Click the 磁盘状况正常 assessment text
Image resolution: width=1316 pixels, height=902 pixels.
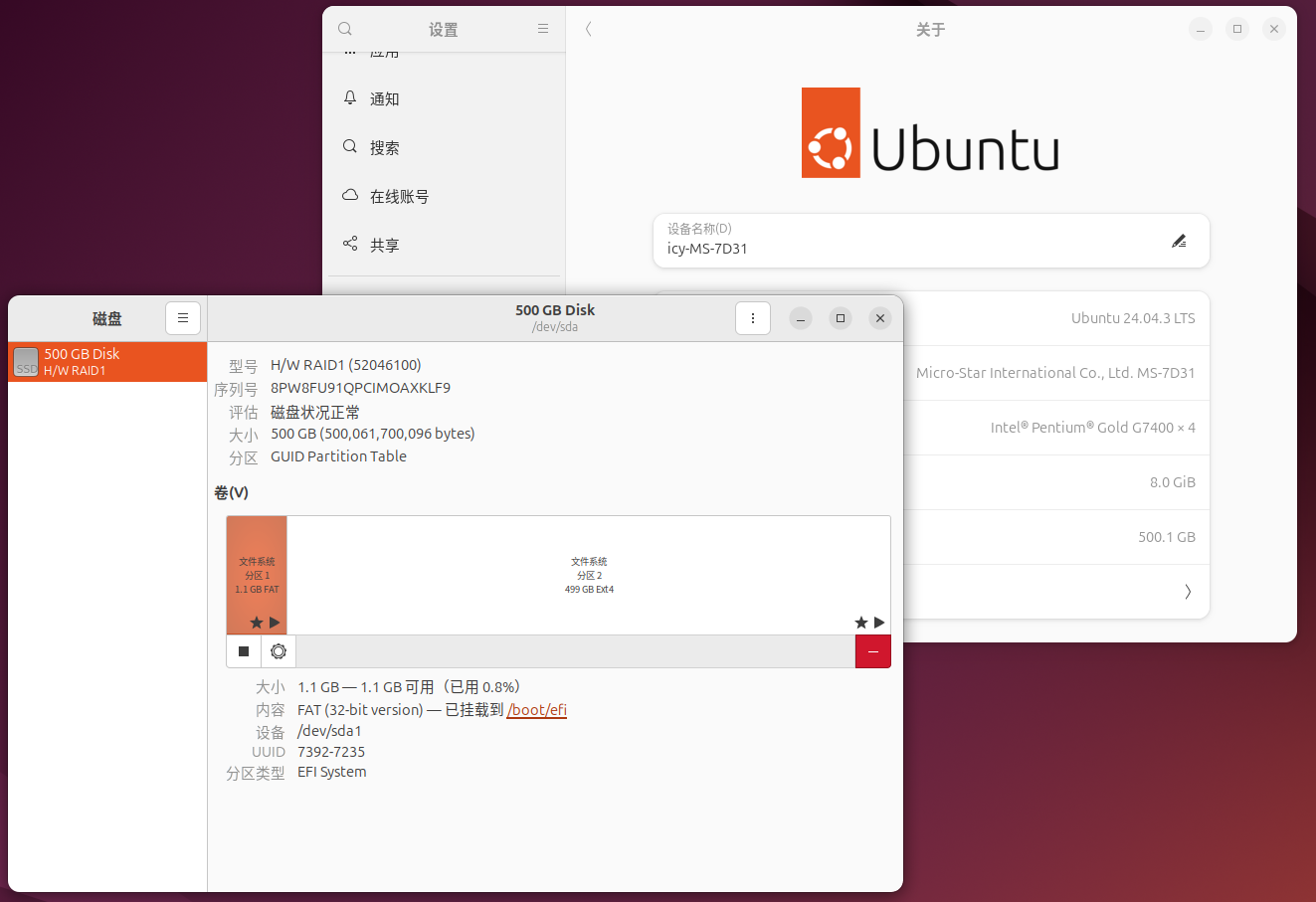point(315,412)
